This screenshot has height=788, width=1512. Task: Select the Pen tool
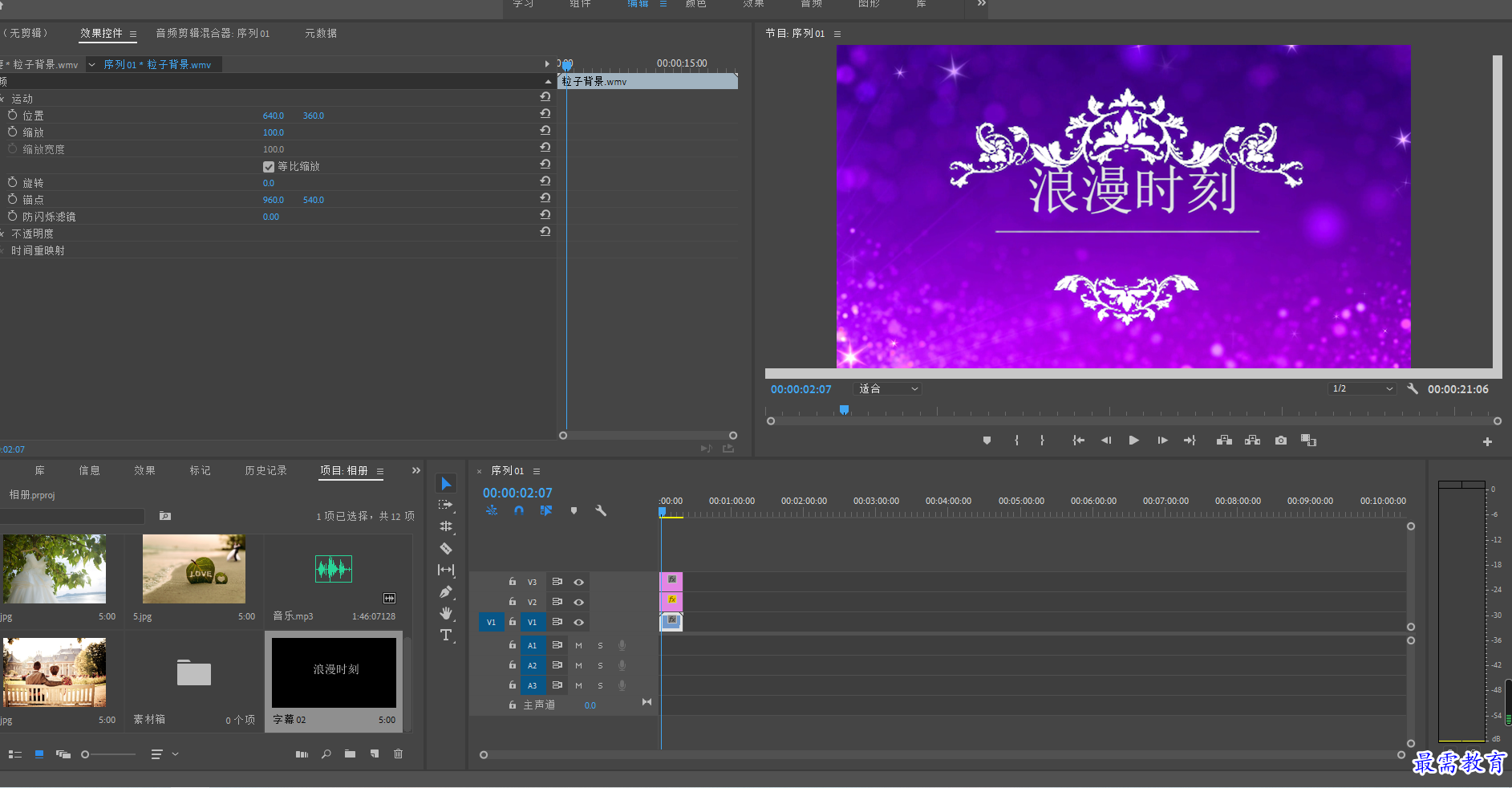pos(446,592)
